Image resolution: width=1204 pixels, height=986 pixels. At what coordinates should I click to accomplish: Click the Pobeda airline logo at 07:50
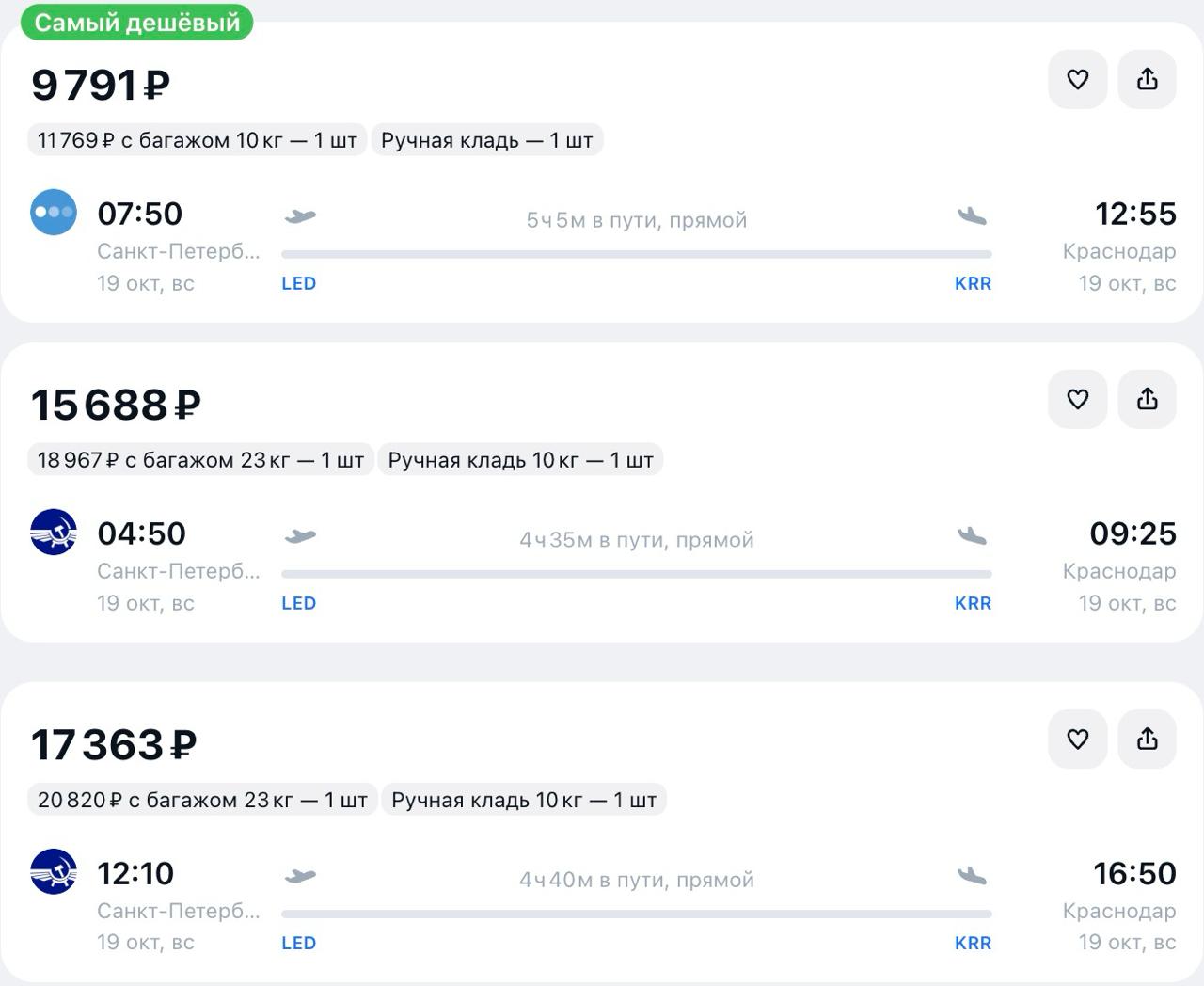pos(54,212)
